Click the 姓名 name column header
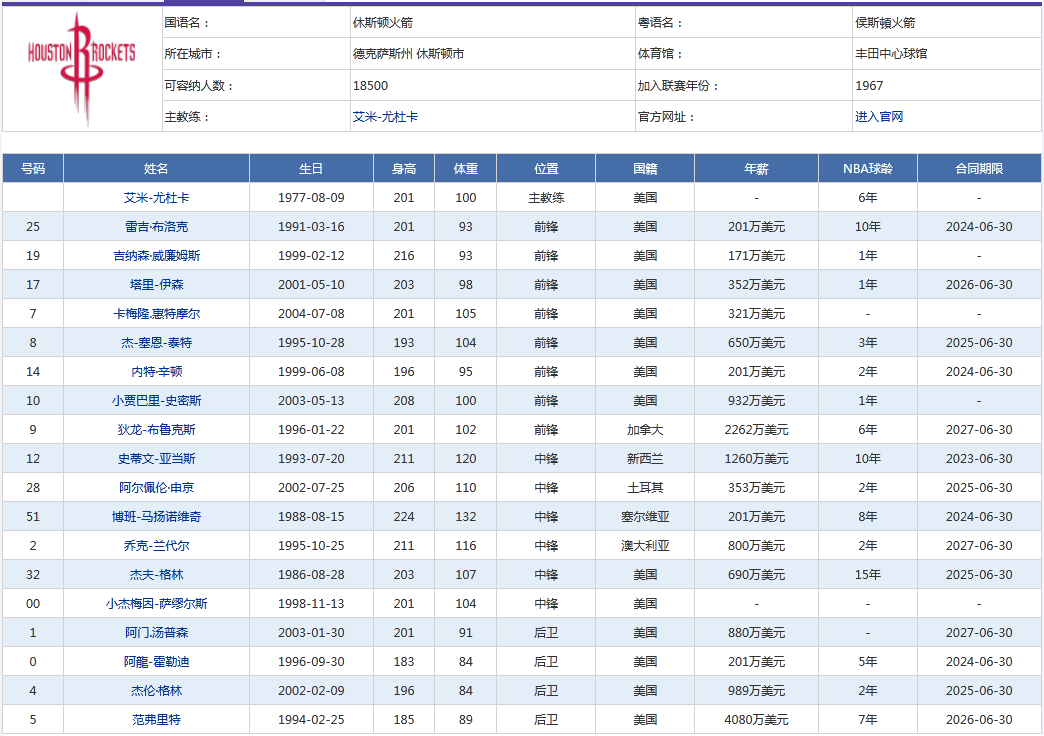Screen dimensions: 1044x736 click(x=156, y=169)
